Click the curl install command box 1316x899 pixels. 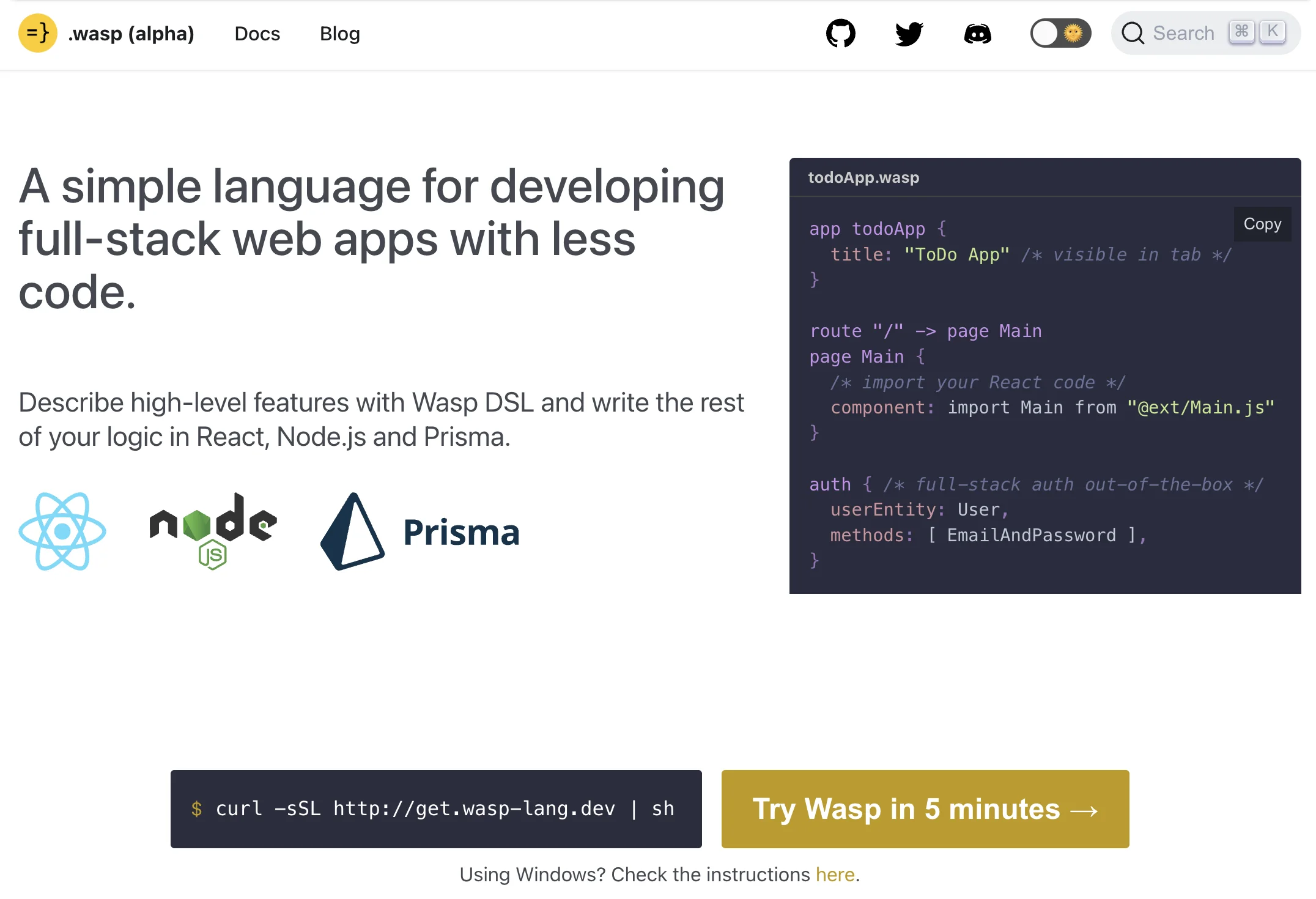[436, 808]
